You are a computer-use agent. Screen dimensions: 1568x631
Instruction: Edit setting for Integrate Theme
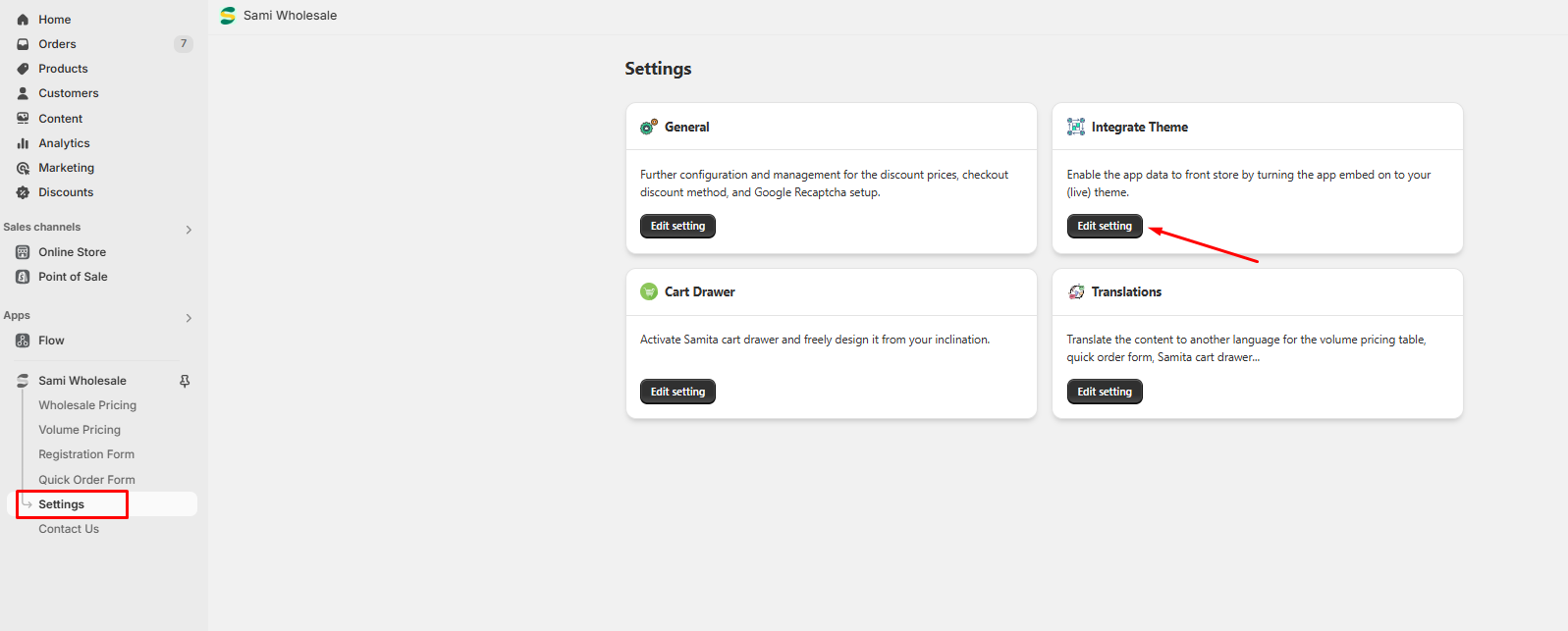pos(1105,226)
